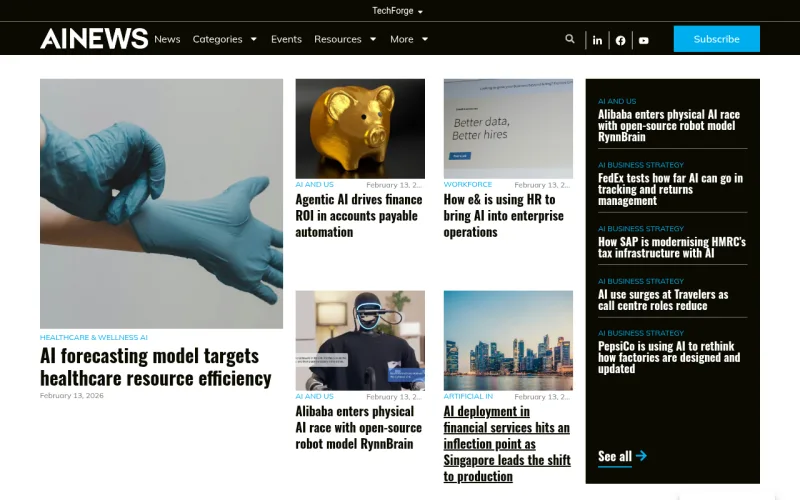Click the arrow beside See all
This screenshot has height=500, width=800.
coord(641,456)
